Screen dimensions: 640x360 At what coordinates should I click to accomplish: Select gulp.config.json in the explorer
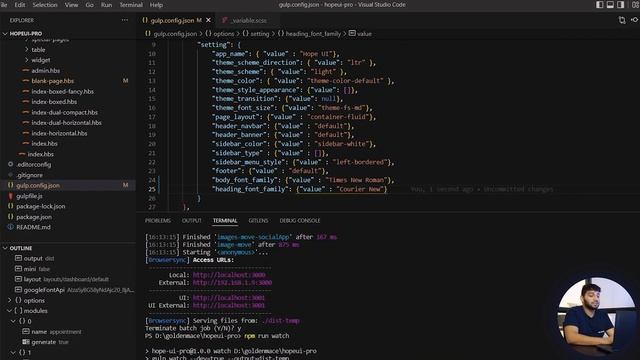point(38,185)
